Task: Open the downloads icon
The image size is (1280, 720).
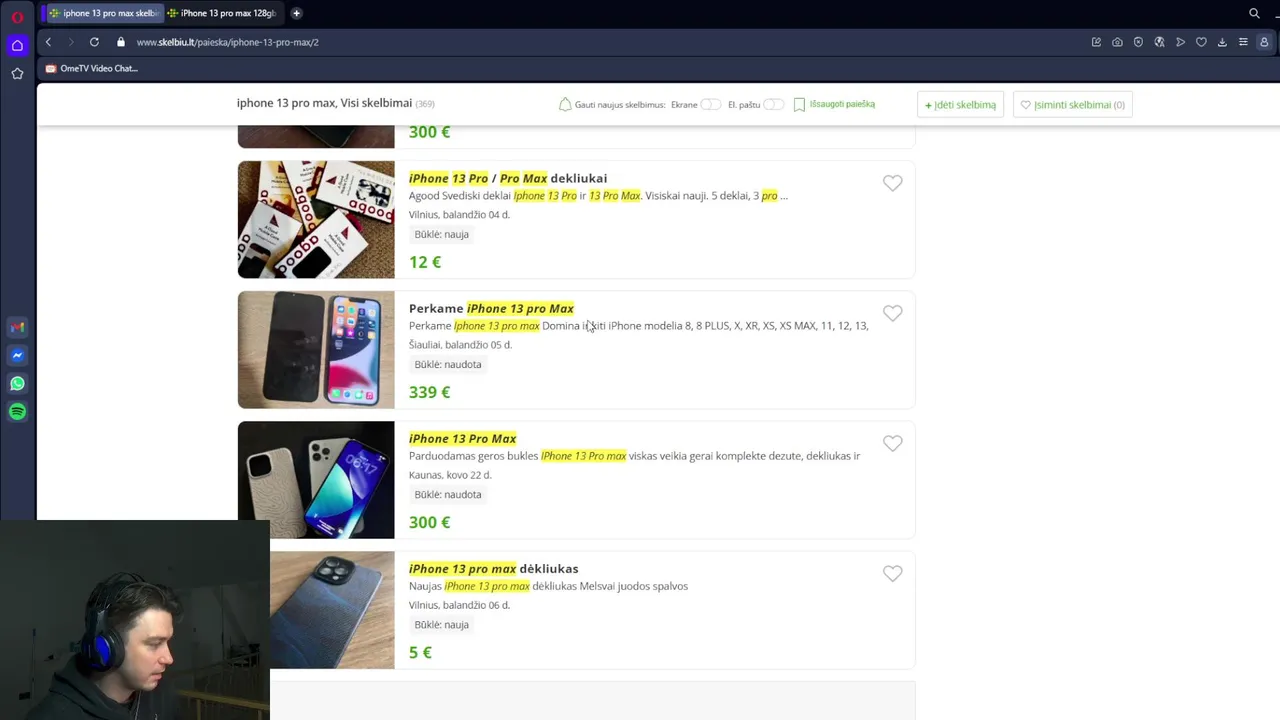Action: click(1222, 42)
